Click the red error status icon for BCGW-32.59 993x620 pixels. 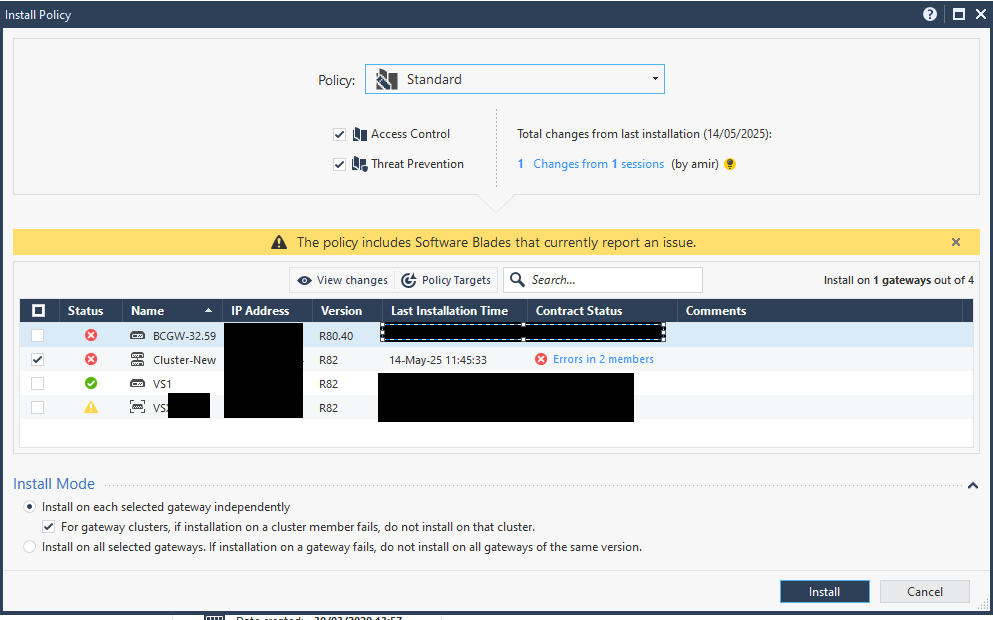point(91,336)
